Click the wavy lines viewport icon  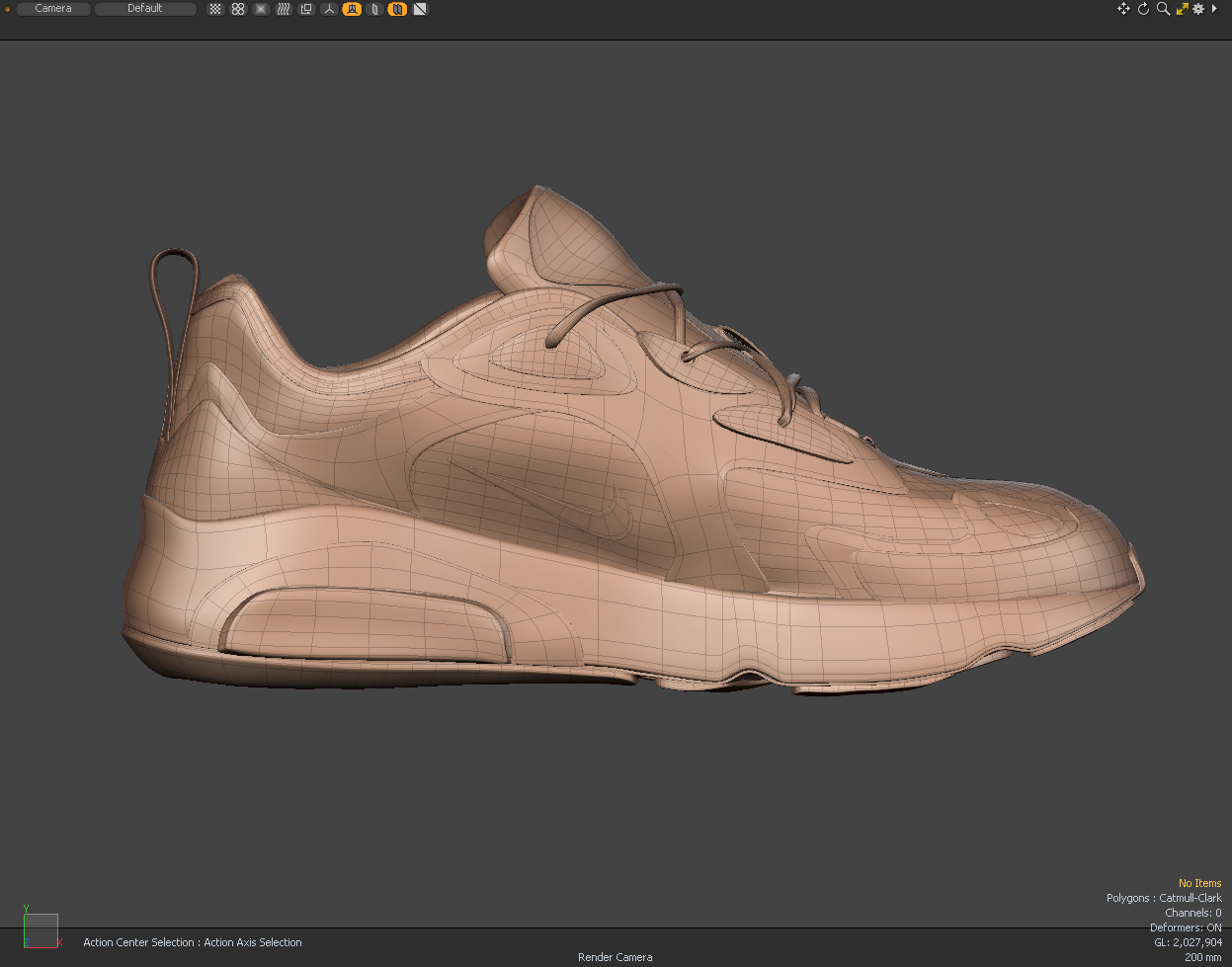[x=284, y=9]
